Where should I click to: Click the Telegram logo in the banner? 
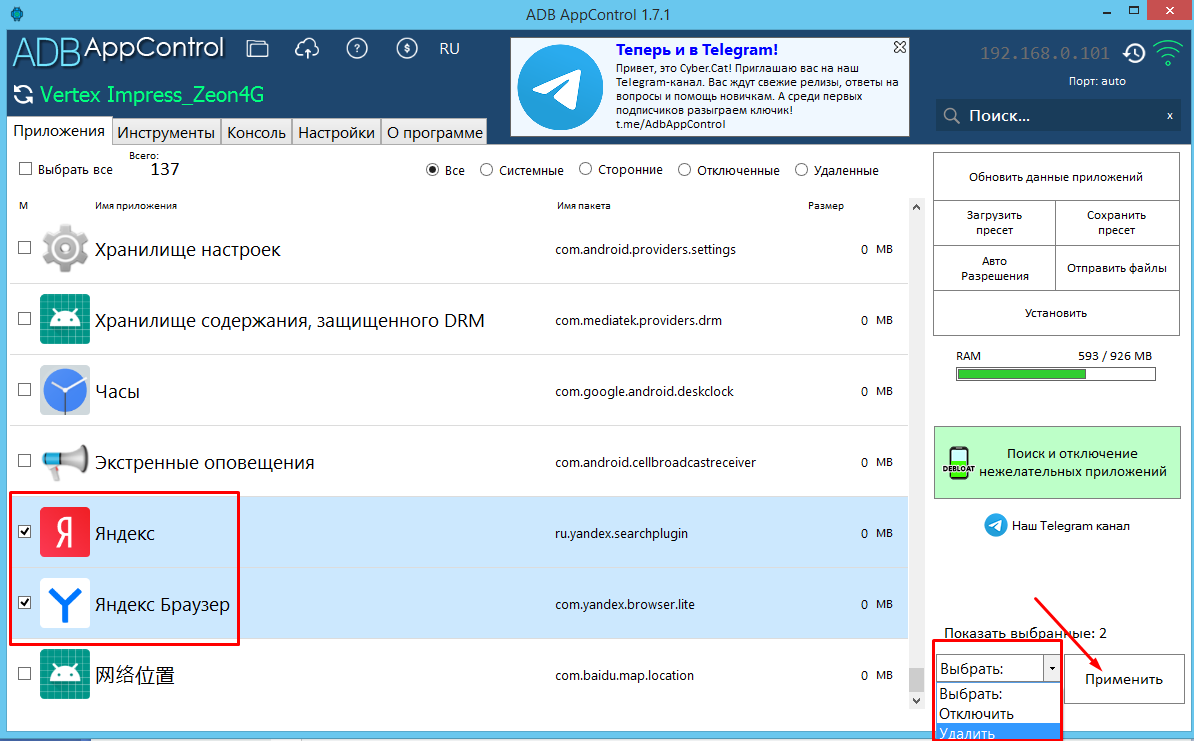pos(560,87)
